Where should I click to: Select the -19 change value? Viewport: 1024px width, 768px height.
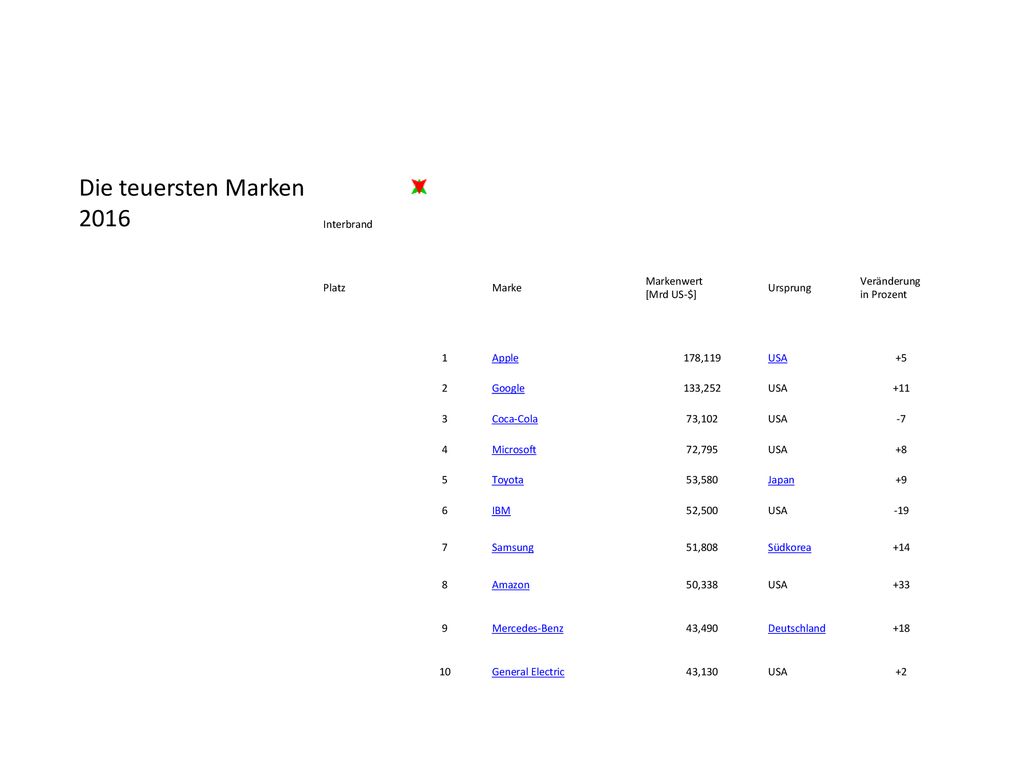click(x=901, y=510)
